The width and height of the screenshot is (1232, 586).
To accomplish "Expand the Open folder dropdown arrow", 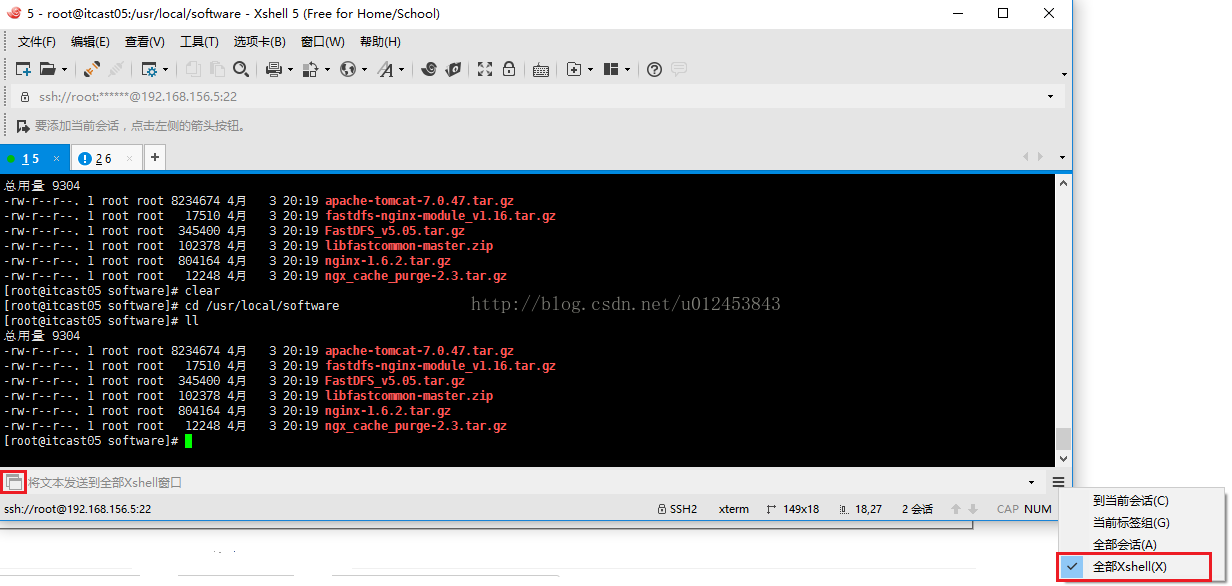I will coord(64,70).
